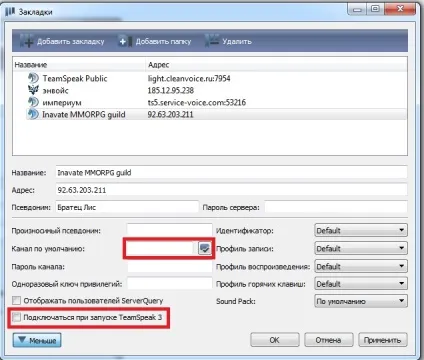Click the address light.cleanvoice.ru:7954
Viewport: 424px width, 360px height.
click(x=189, y=78)
